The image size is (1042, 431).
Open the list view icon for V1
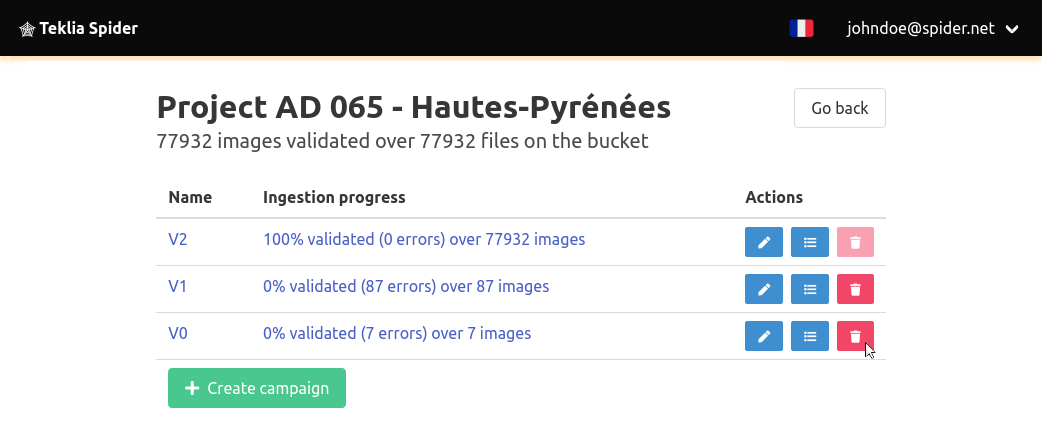click(x=810, y=289)
